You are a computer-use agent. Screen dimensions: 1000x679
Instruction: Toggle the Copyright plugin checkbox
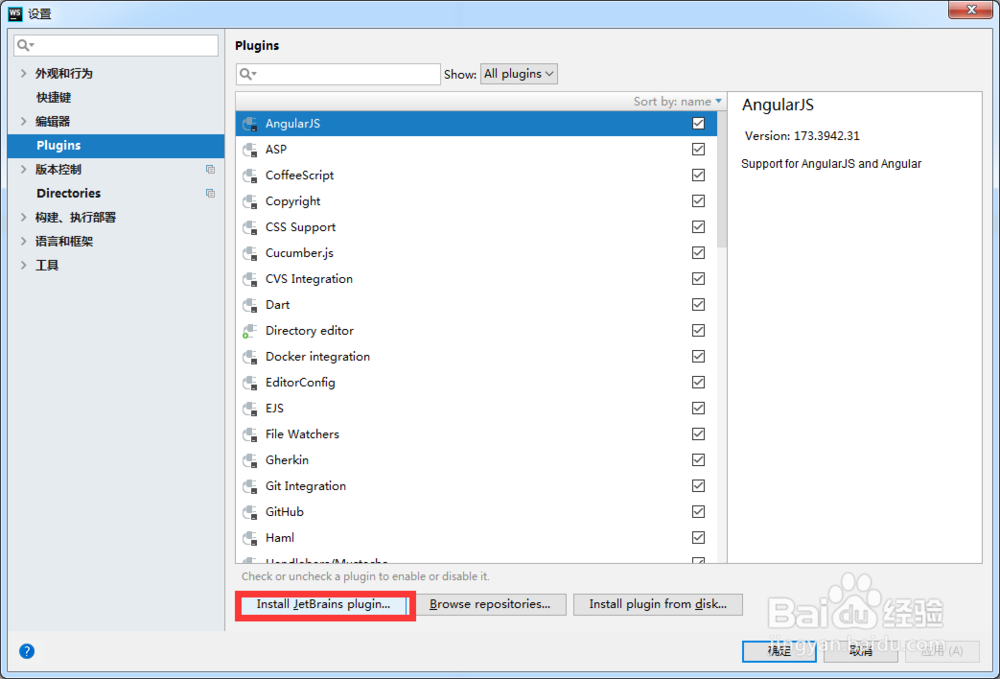(x=698, y=201)
